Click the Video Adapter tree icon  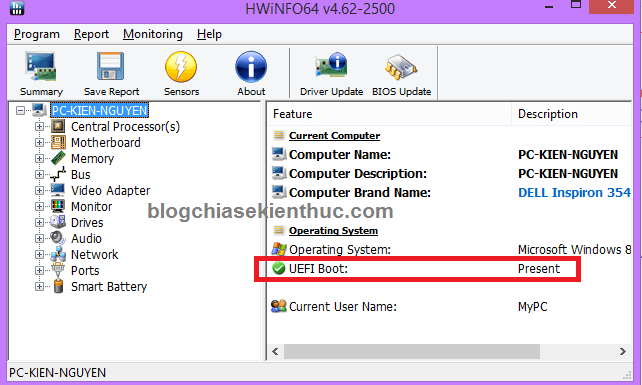click(x=58, y=190)
